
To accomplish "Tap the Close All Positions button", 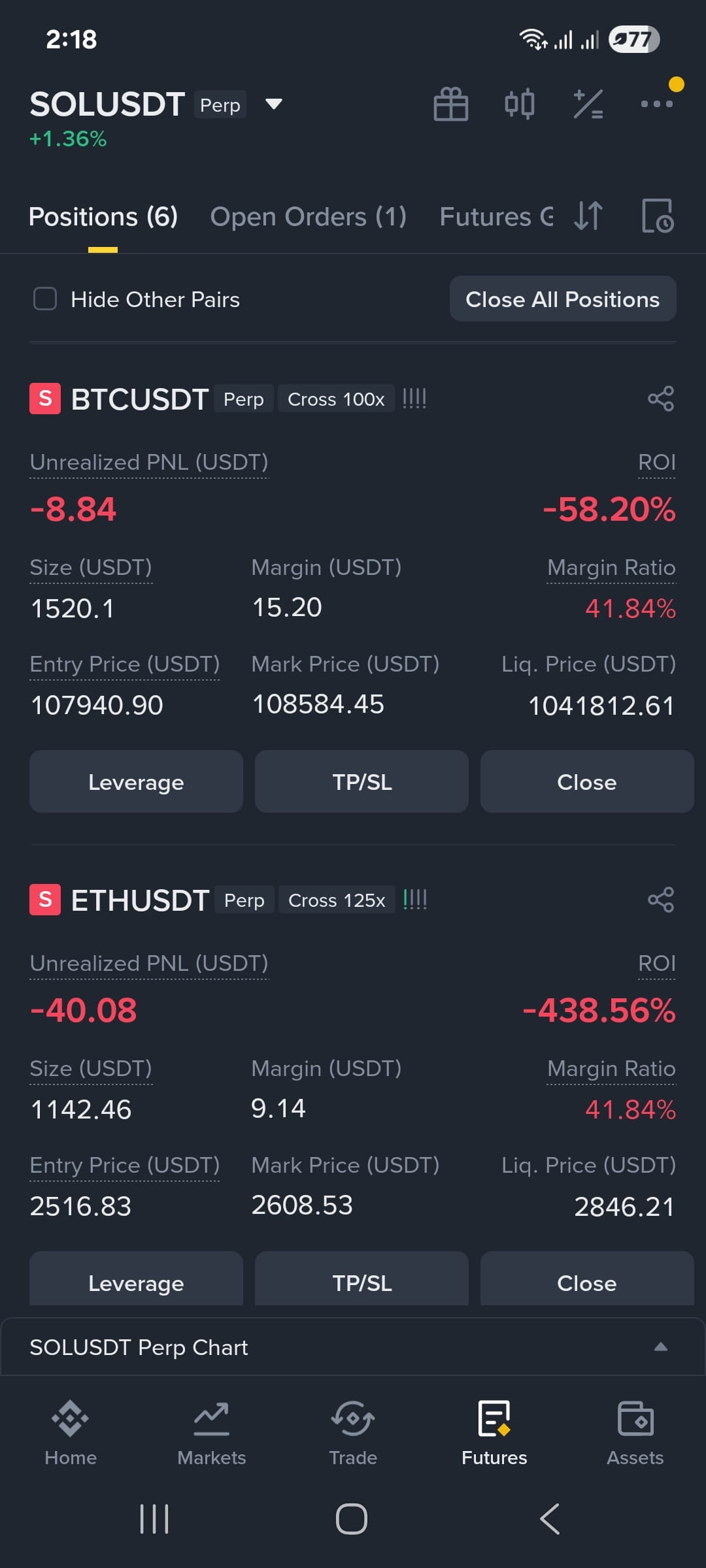I will 563,299.
